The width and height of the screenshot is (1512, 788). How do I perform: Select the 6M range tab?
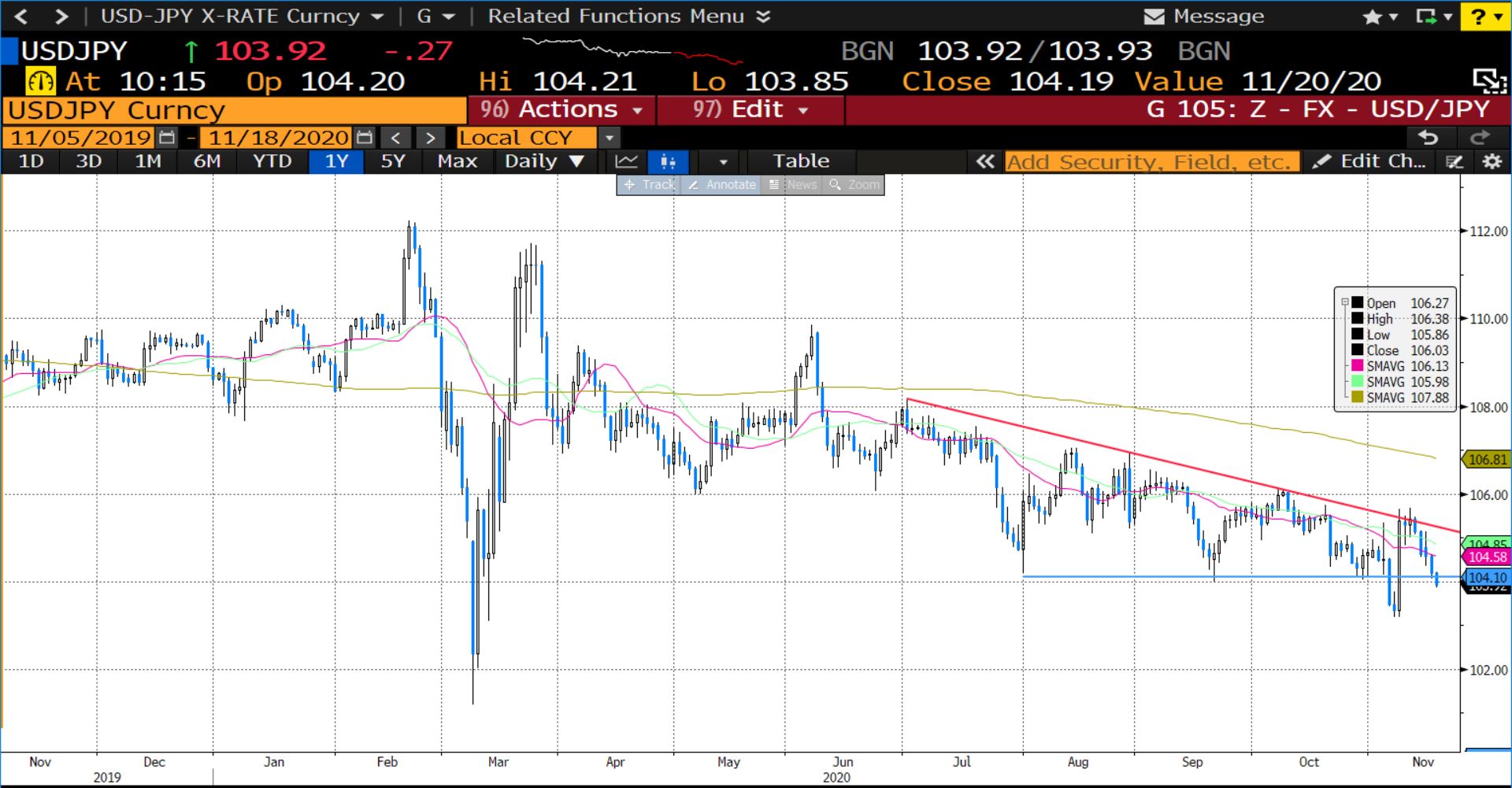pos(206,161)
